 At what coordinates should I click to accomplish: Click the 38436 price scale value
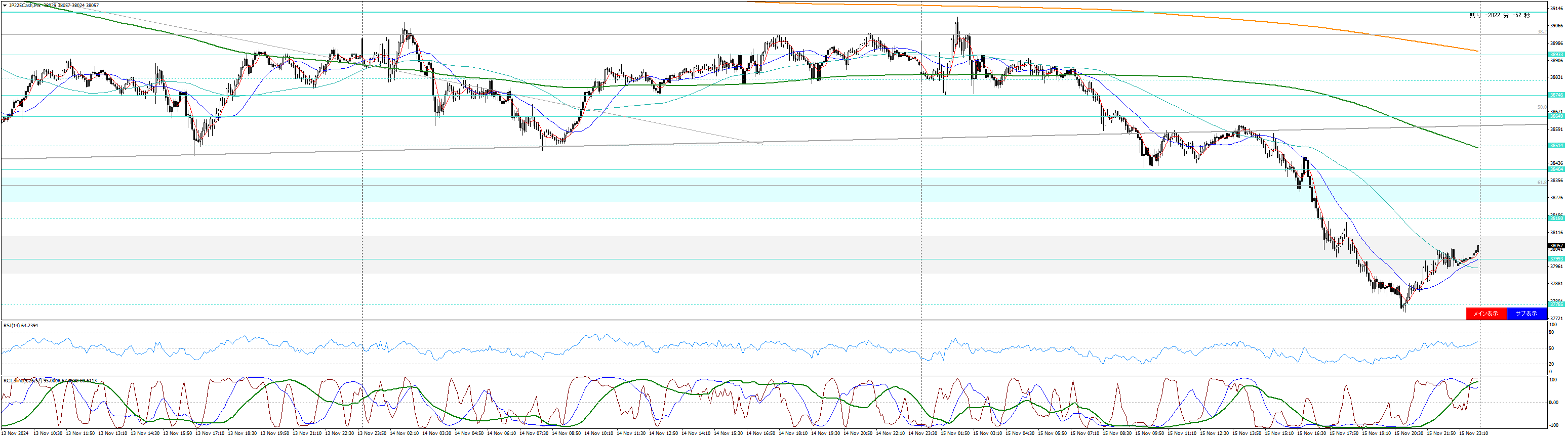[x=1557, y=163]
